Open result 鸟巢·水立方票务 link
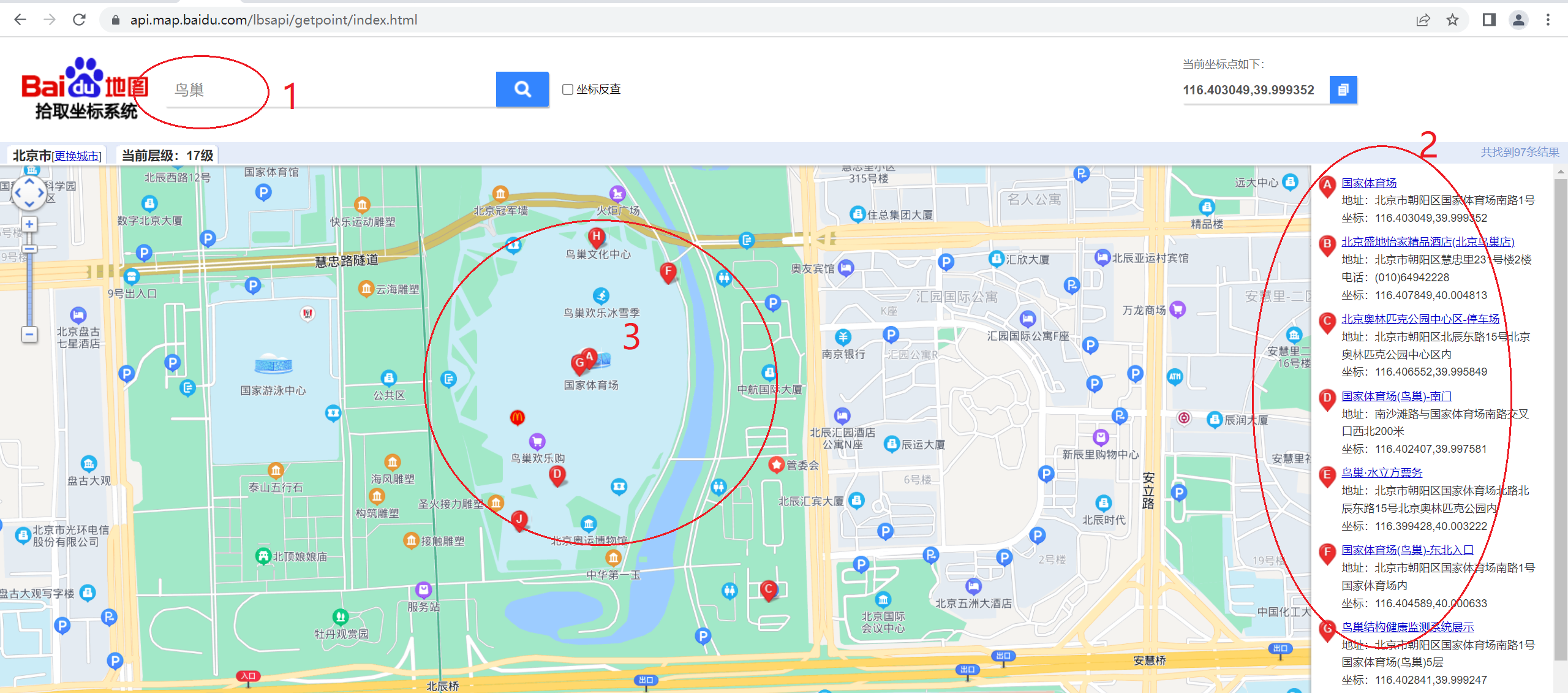 click(1381, 472)
